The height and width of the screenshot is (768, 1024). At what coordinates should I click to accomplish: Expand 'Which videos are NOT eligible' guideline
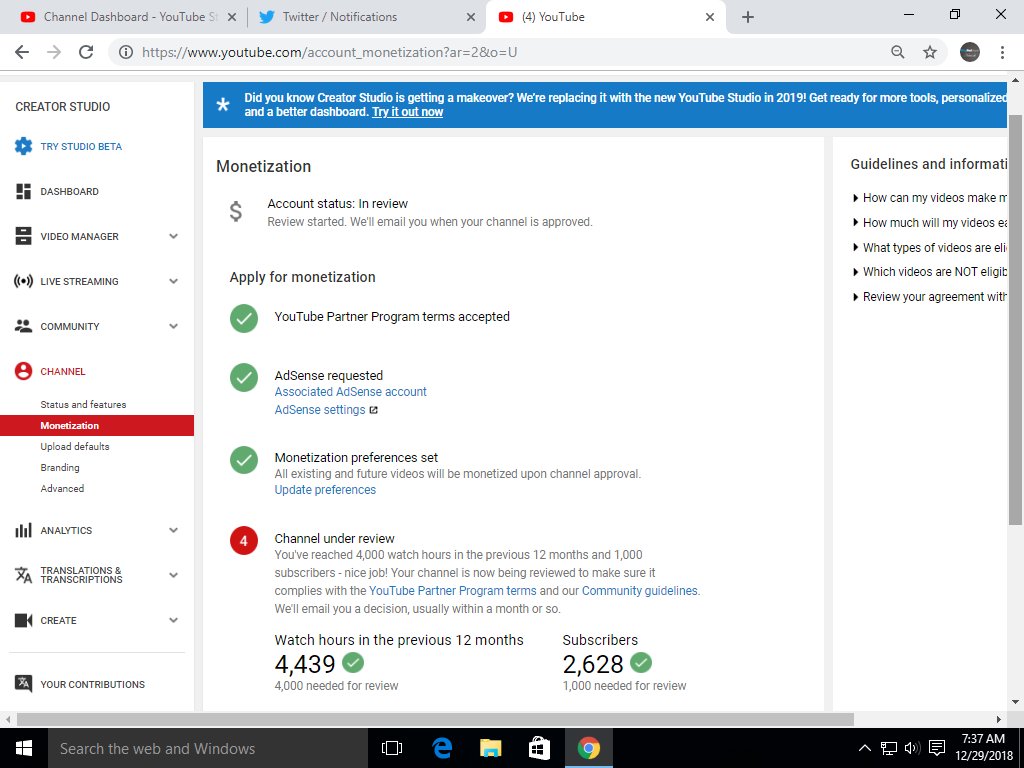(930, 272)
